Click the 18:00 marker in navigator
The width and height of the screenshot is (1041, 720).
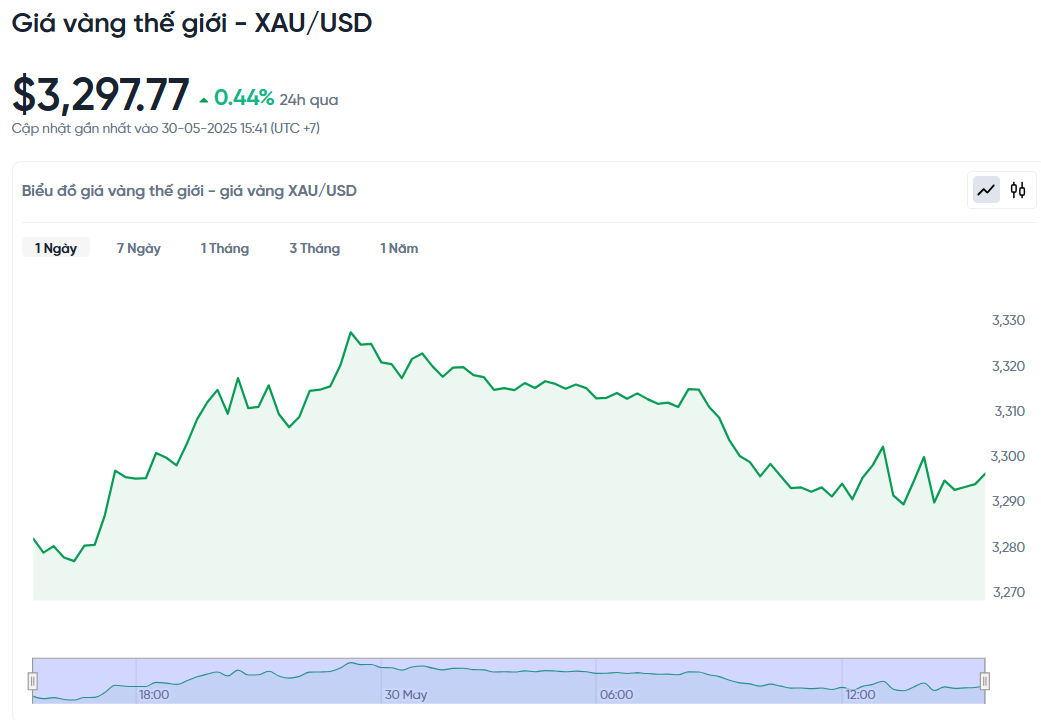(154, 694)
